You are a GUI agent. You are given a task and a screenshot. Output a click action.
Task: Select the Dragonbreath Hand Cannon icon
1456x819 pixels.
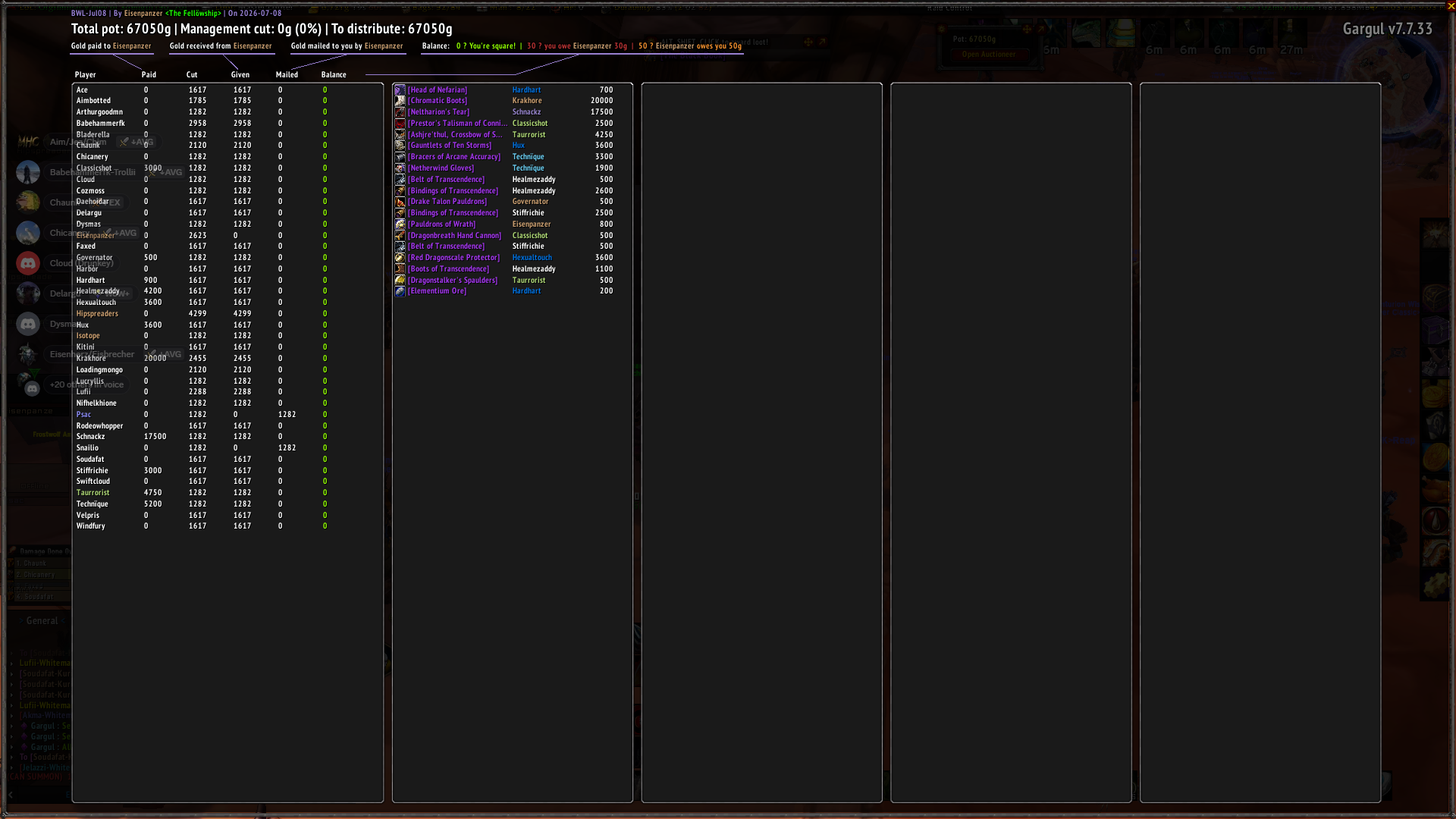(400, 235)
